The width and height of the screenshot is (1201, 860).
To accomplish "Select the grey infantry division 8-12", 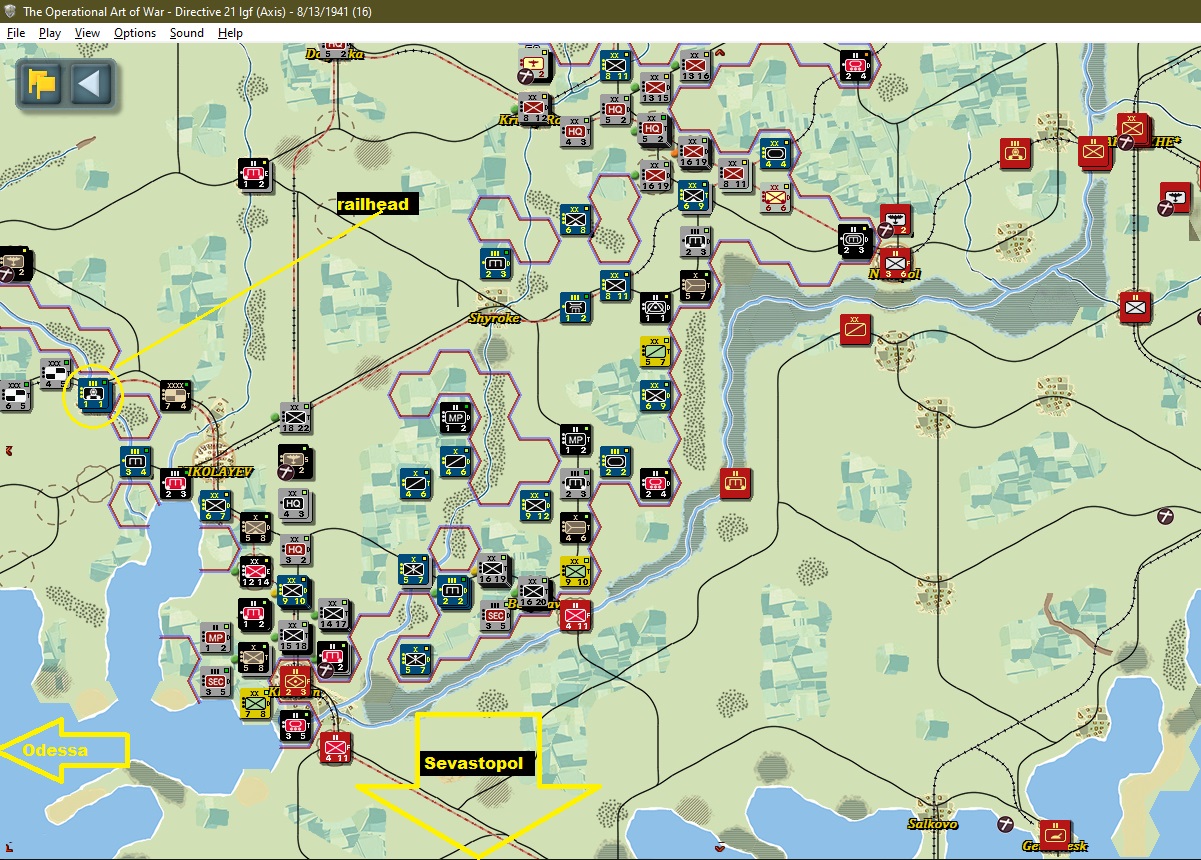I will tap(535, 108).
